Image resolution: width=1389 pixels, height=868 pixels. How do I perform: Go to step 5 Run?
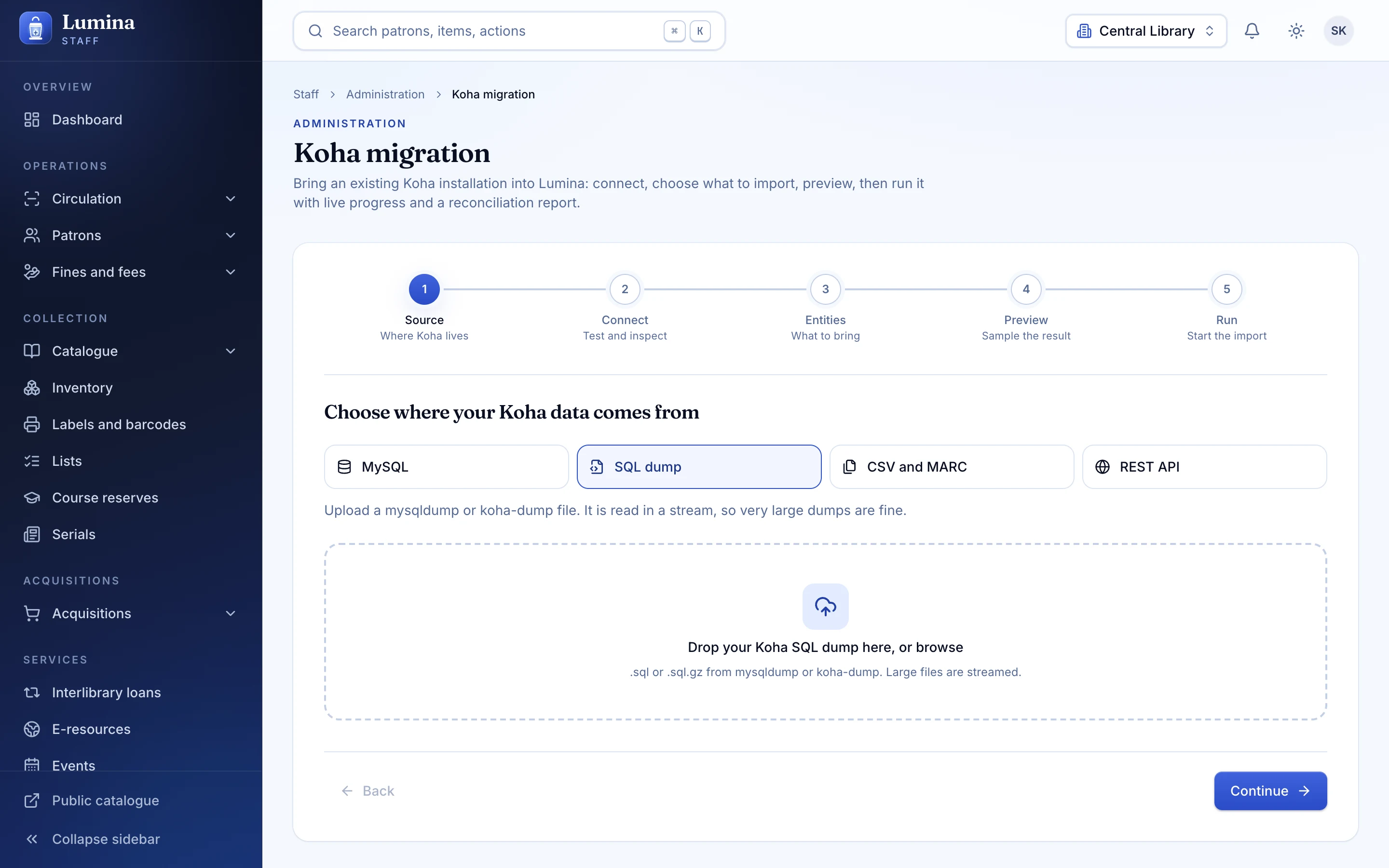pyautogui.click(x=1226, y=289)
